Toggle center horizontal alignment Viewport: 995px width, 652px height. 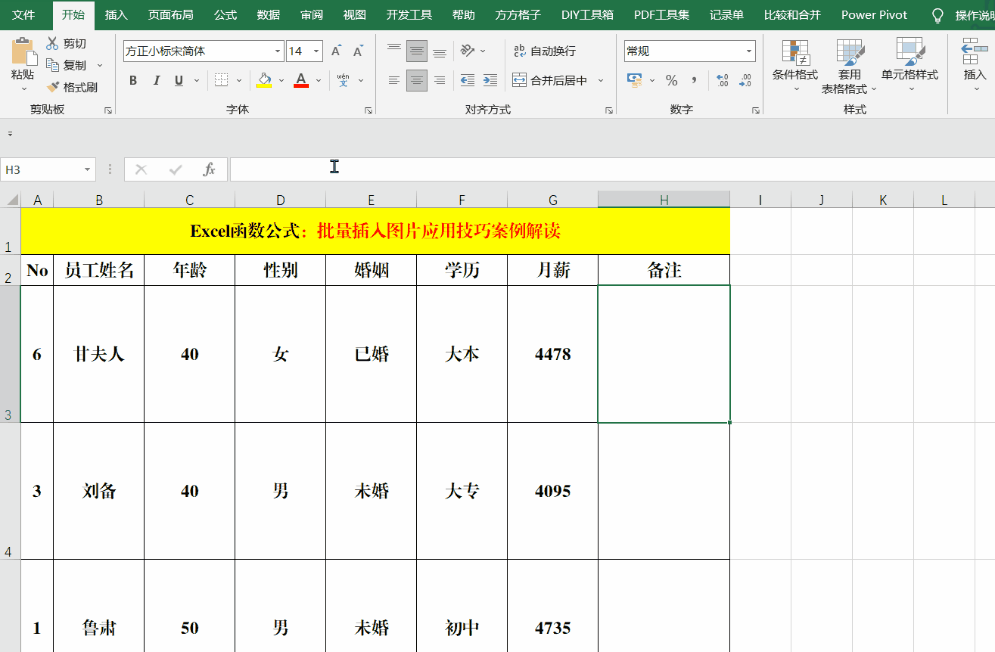tap(417, 80)
